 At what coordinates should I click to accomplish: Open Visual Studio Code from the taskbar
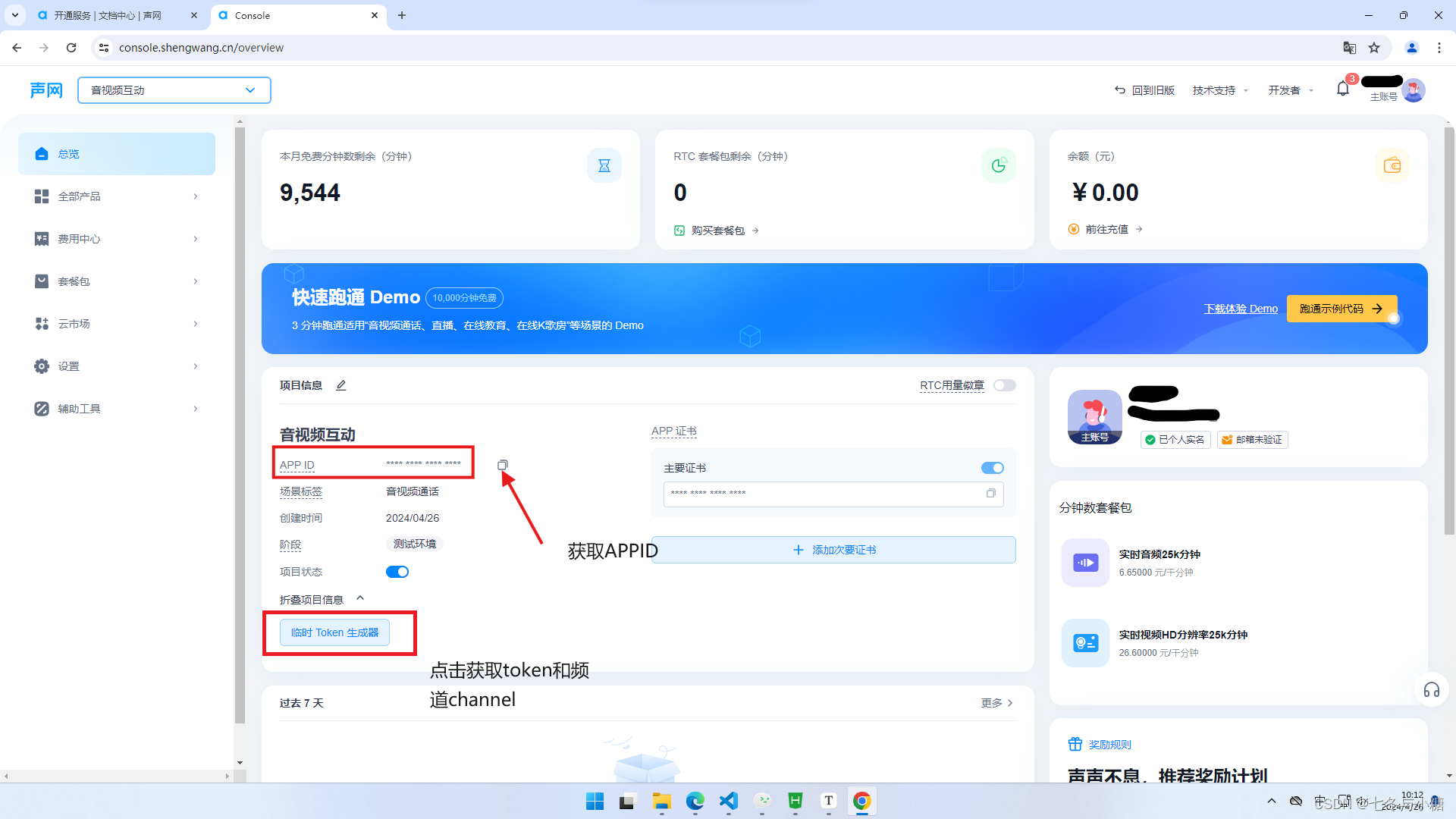coord(729,801)
